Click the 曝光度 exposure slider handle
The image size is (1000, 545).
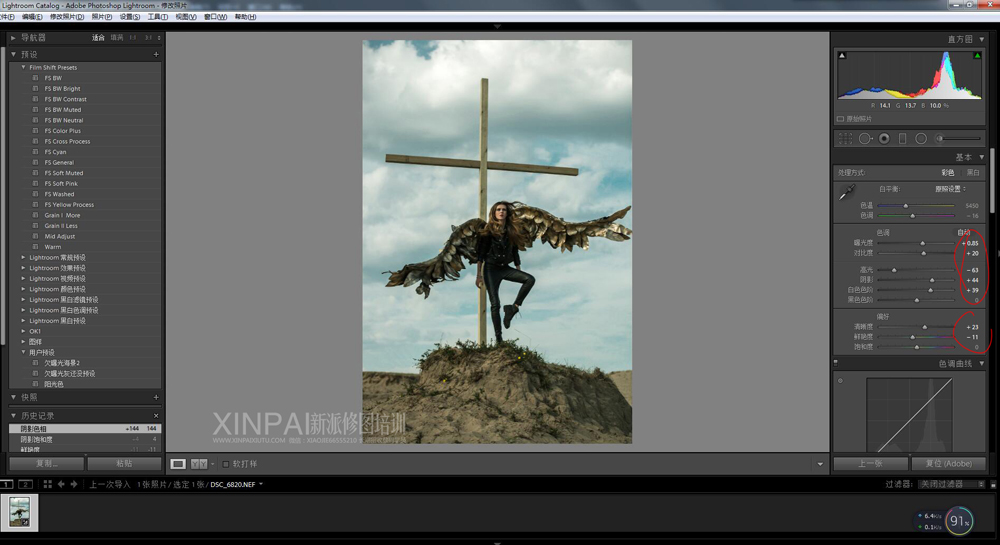point(922,243)
